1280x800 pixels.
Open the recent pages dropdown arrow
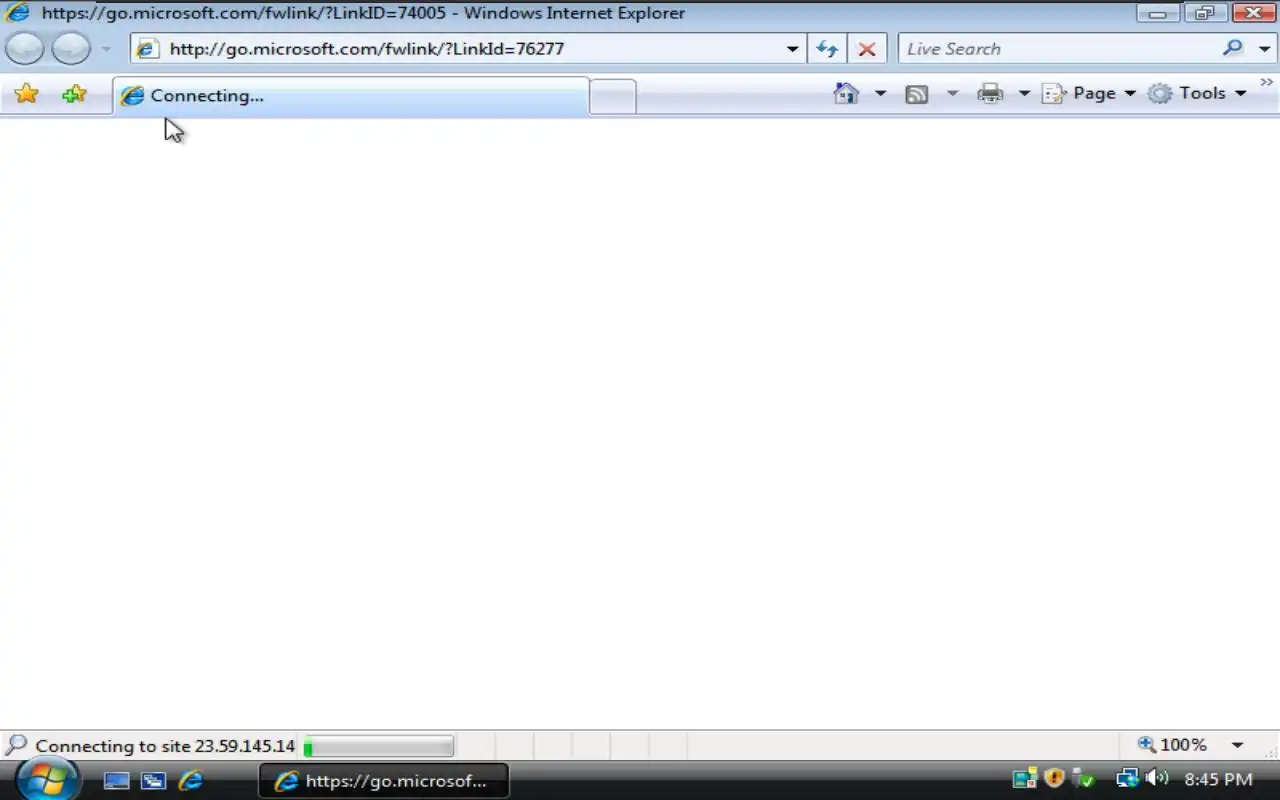[x=106, y=49]
